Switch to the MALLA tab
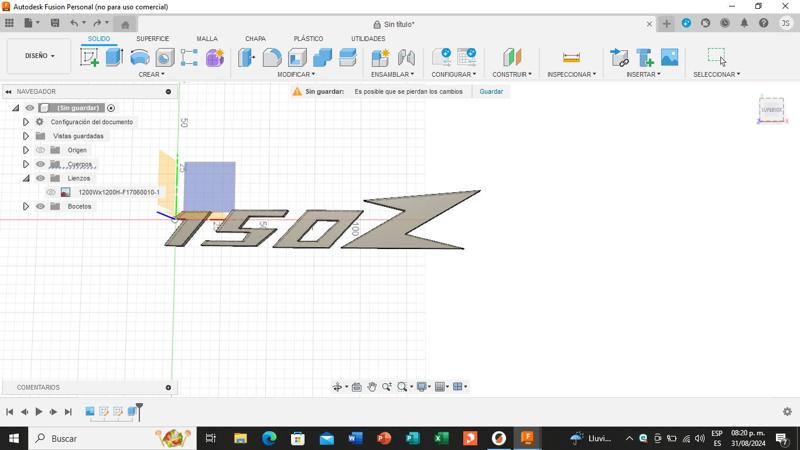 [207, 39]
